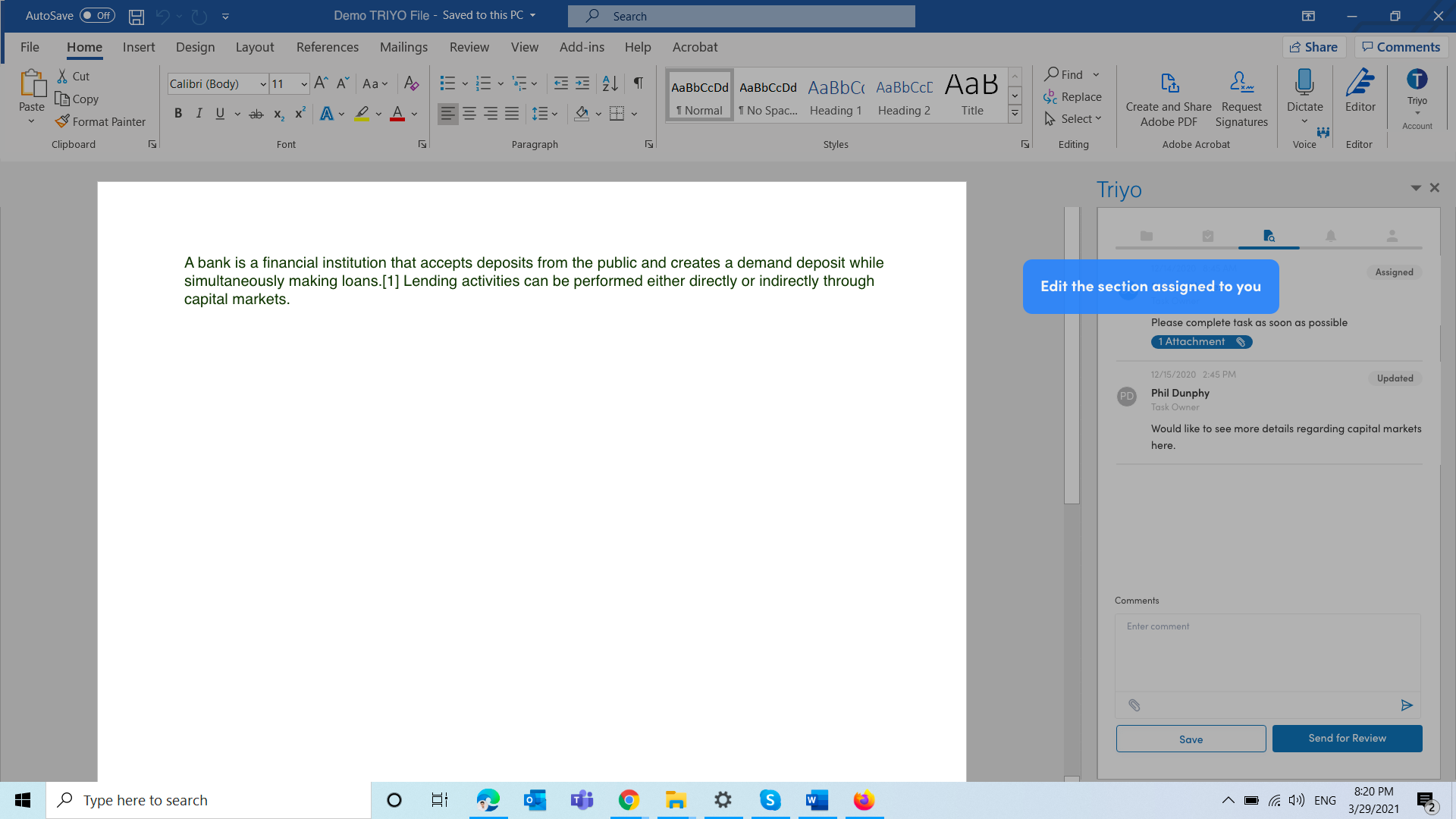Apply superscript formatting
This screenshot has height=819, width=1456.
click(x=300, y=114)
